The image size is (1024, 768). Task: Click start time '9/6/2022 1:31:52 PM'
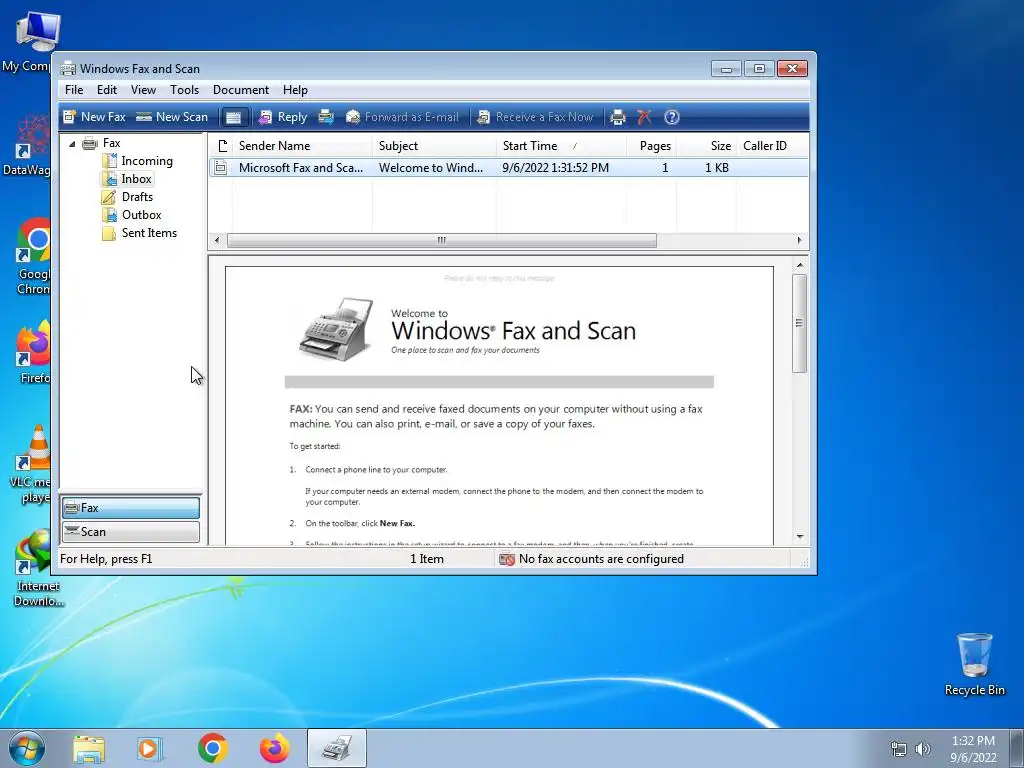tap(555, 168)
